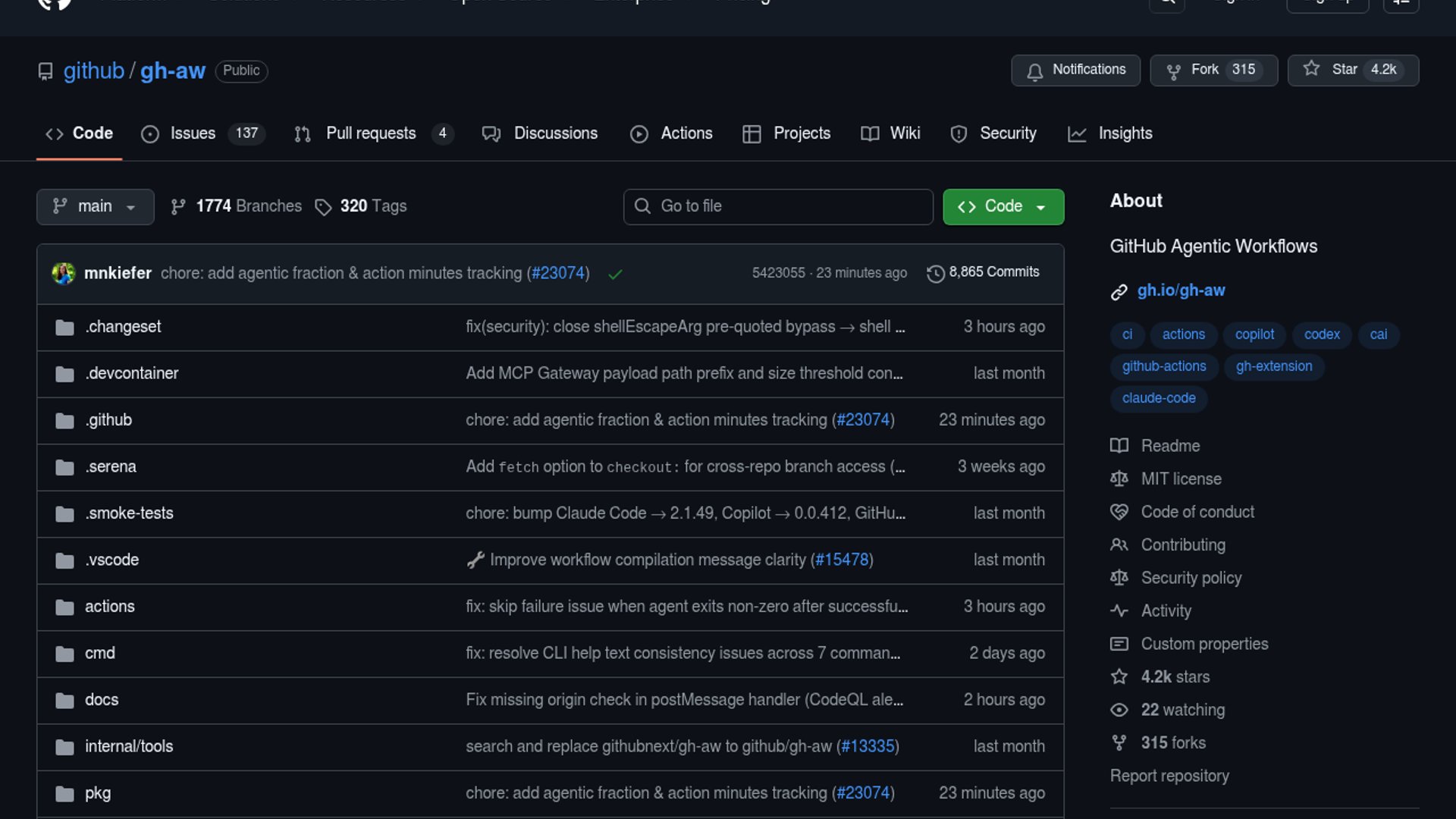1456x819 pixels.
Task: View the 22 watching users
Action: coord(1182,710)
